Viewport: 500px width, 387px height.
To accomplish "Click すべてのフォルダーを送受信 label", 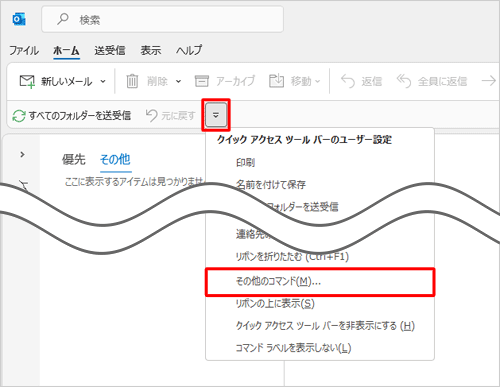I will coord(80,116).
